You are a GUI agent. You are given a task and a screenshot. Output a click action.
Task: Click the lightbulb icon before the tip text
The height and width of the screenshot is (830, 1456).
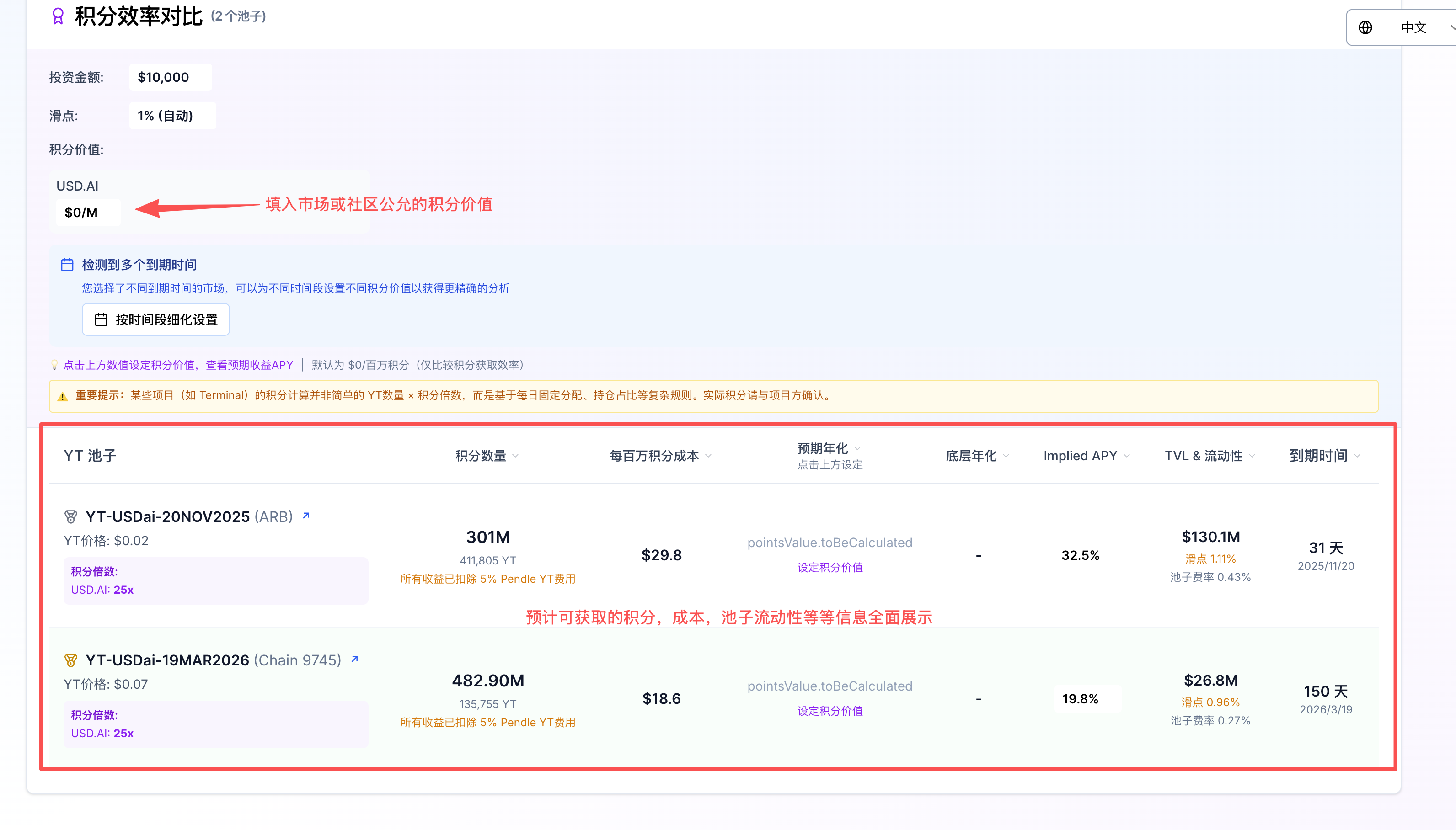click(54, 364)
